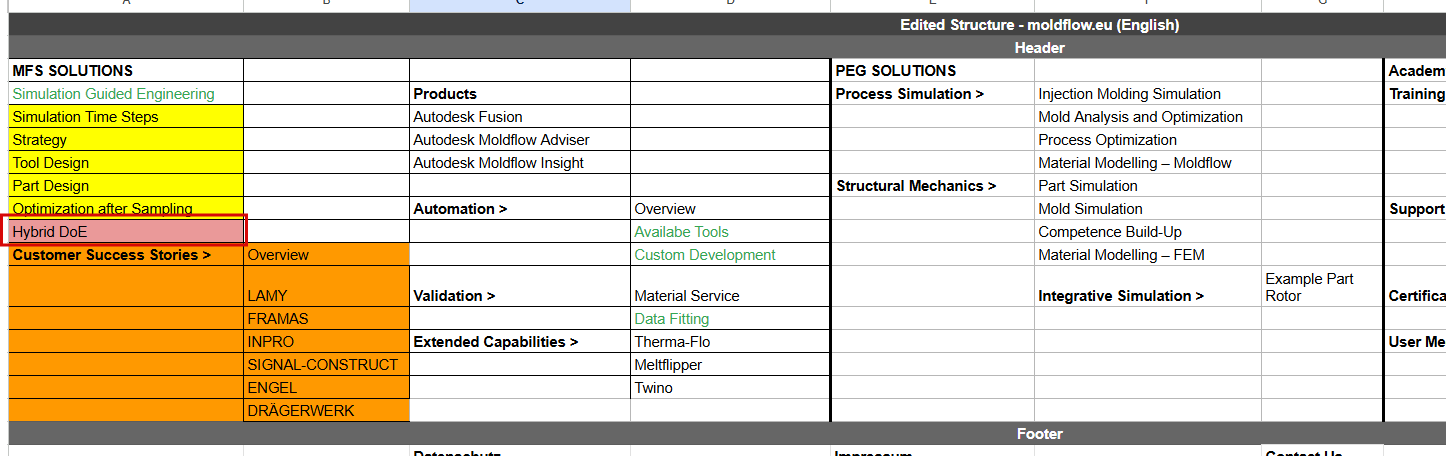
Task: Select the 'Simulation Time Steps' cell
Action: point(126,117)
